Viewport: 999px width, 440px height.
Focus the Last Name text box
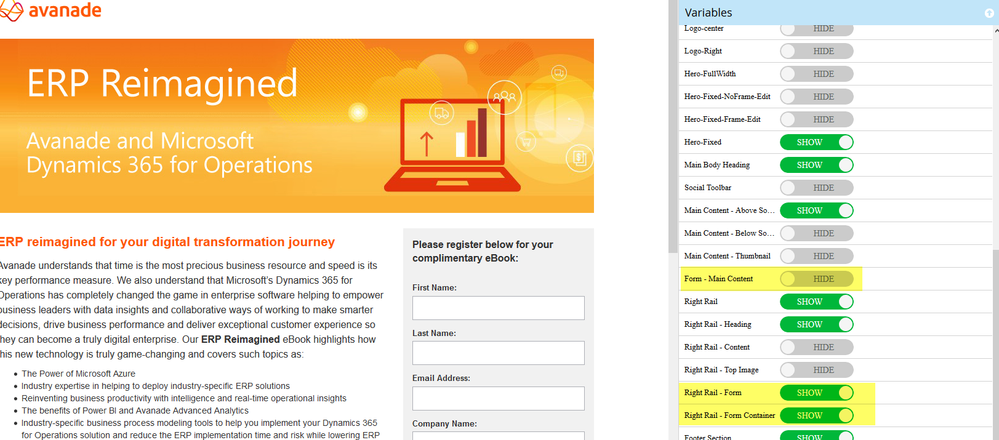coord(498,353)
